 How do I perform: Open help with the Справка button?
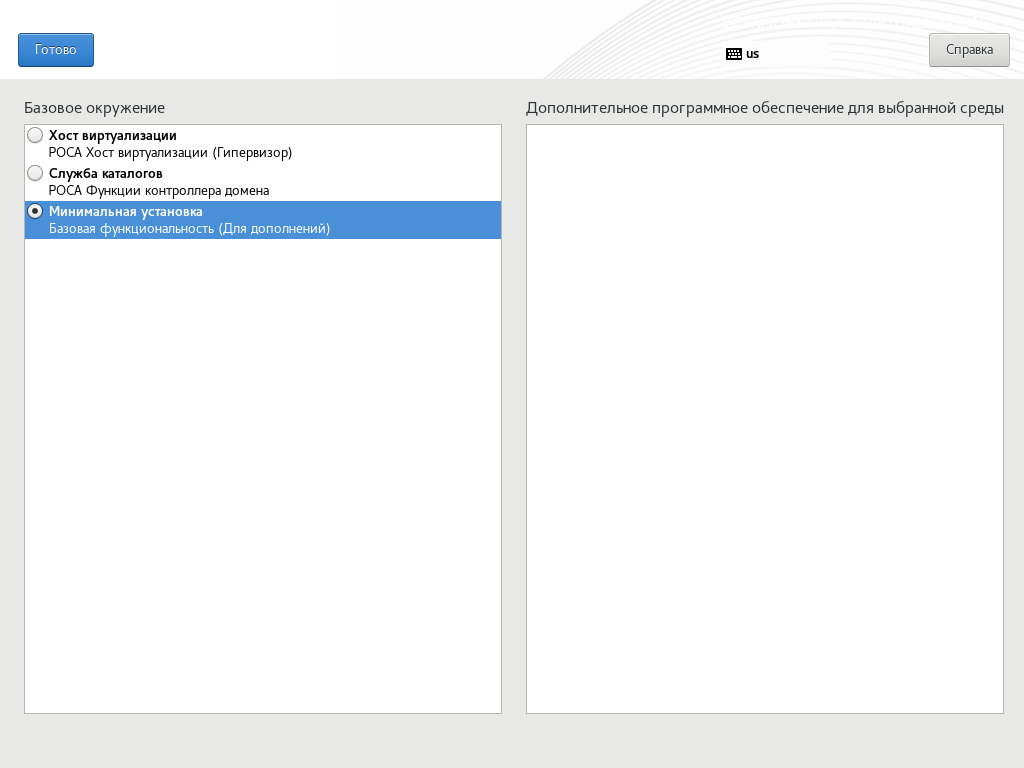click(969, 50)
